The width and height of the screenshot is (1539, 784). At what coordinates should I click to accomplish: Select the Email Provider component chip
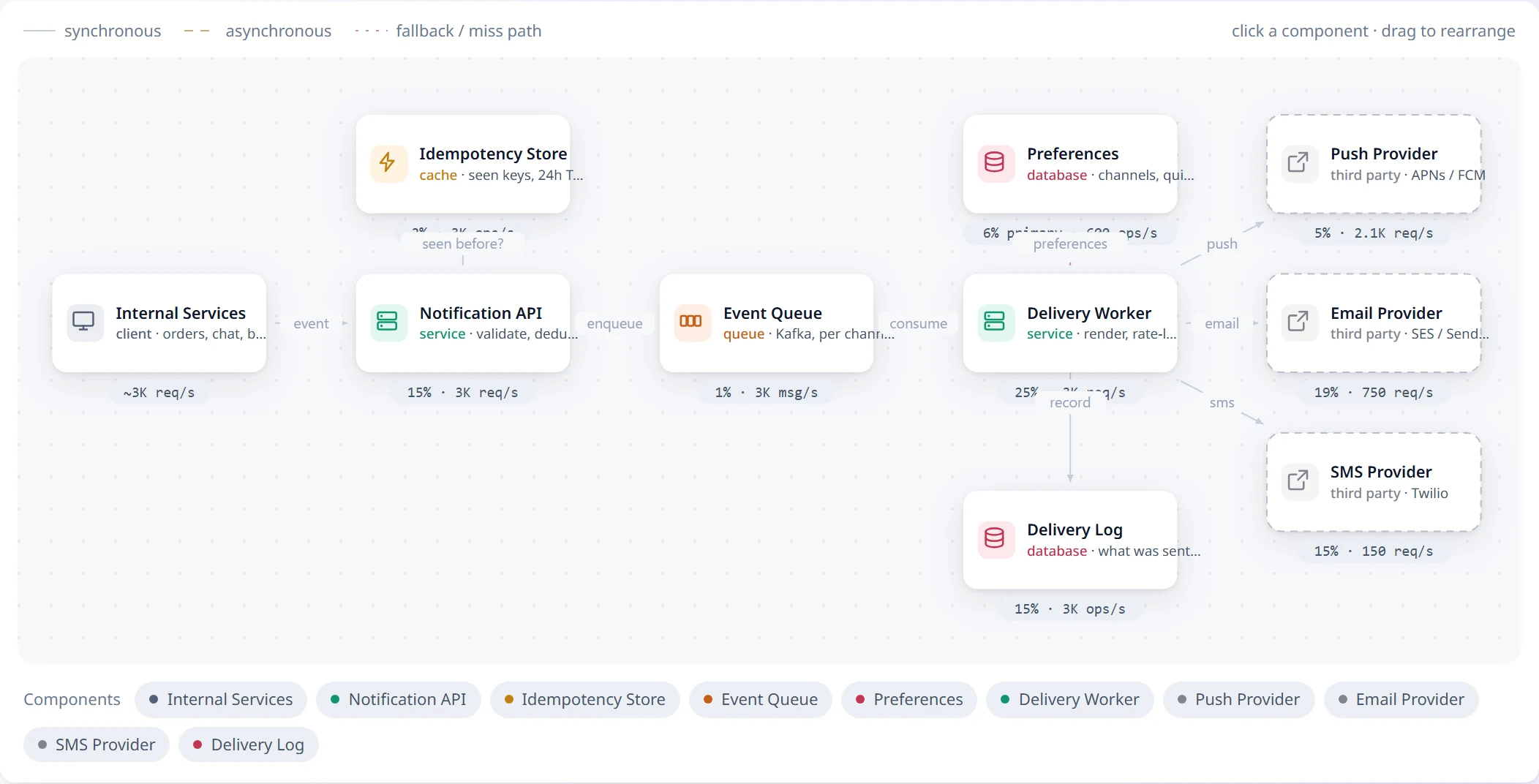pos(1401,700)
